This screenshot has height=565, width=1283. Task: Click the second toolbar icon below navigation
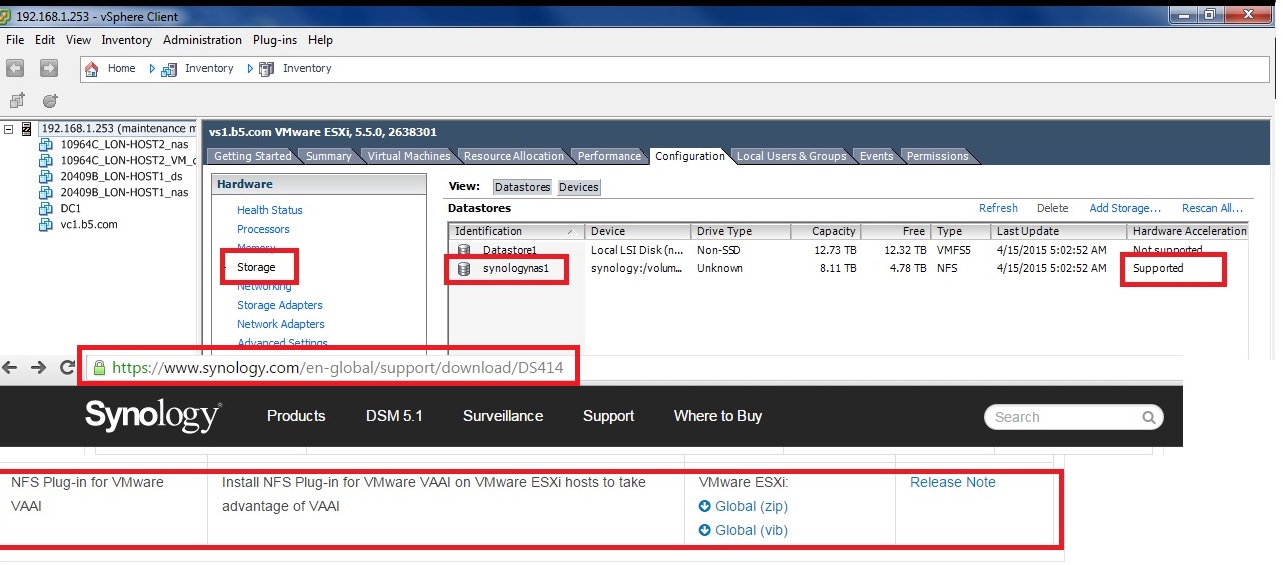tap(50, 100)
